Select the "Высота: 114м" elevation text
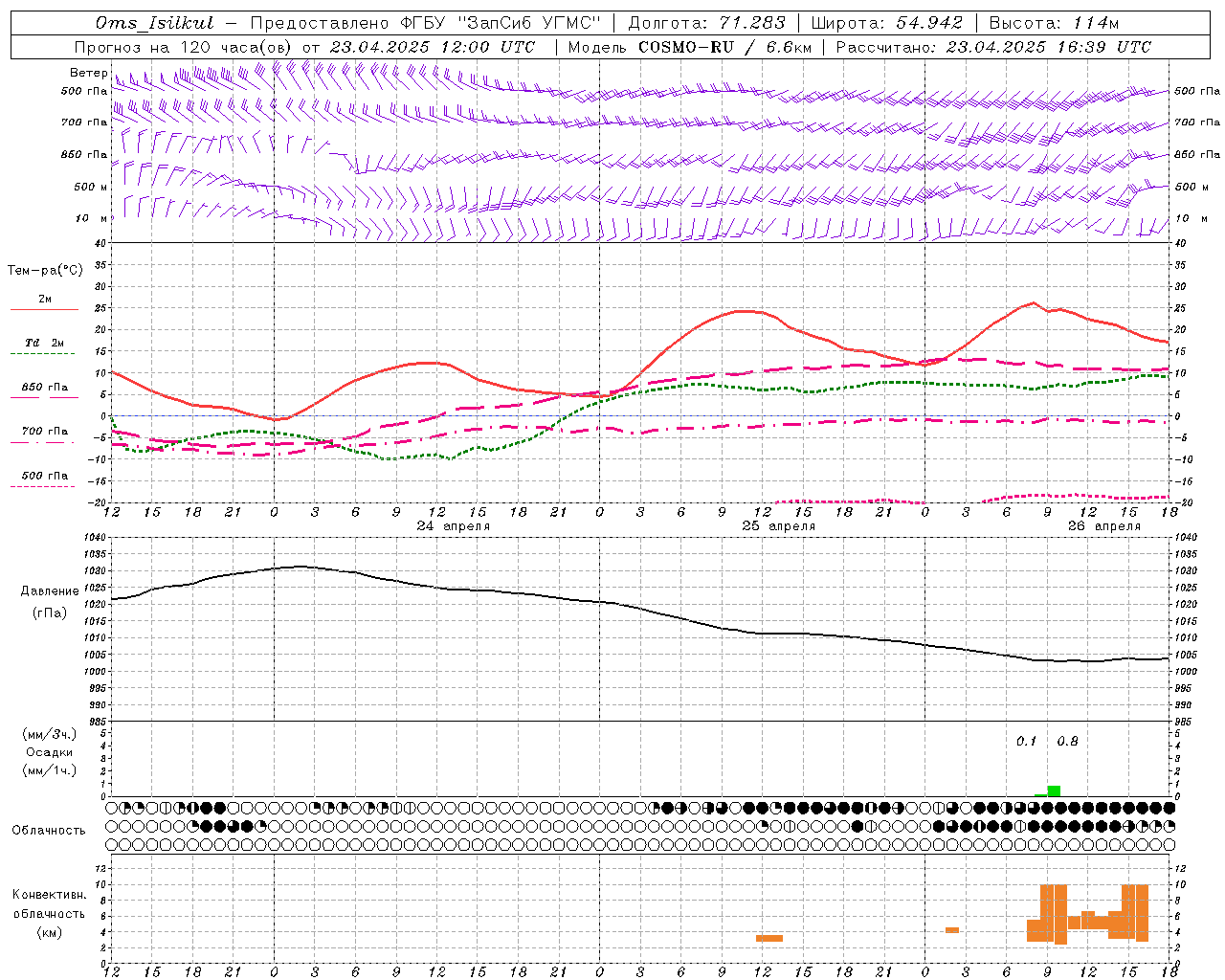 (x=1054, y=23)
